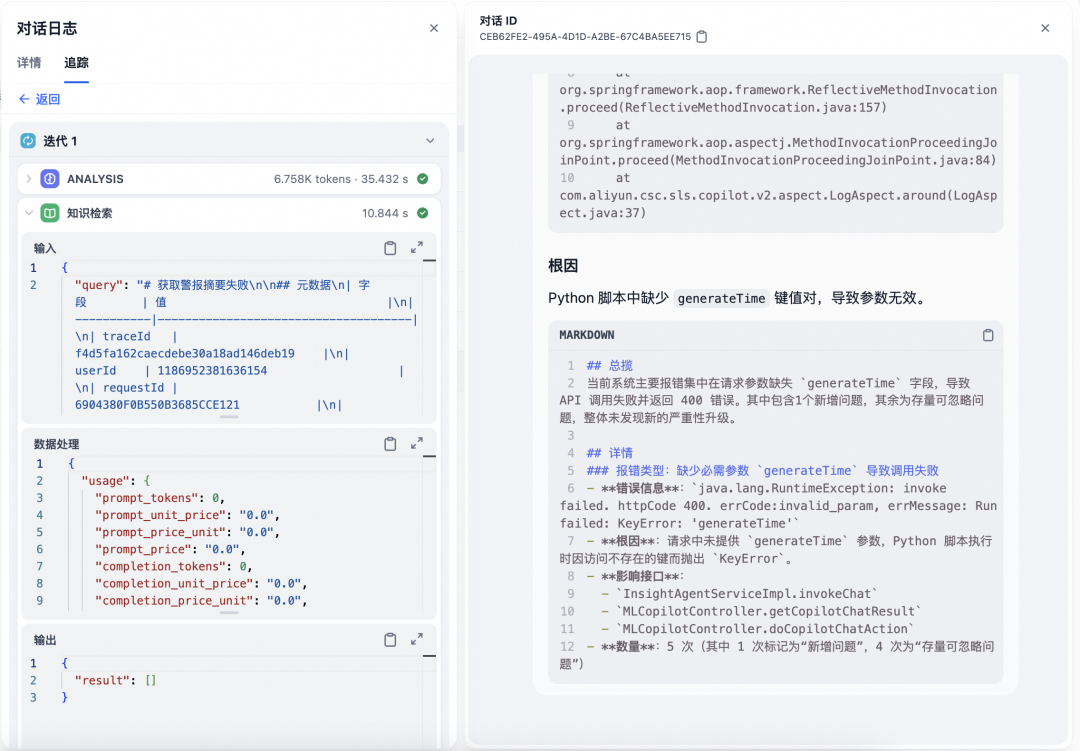Viewport: 1080px width, 751px height.
Task: Click the green check on ANALYSIS row
Action: 422,179
